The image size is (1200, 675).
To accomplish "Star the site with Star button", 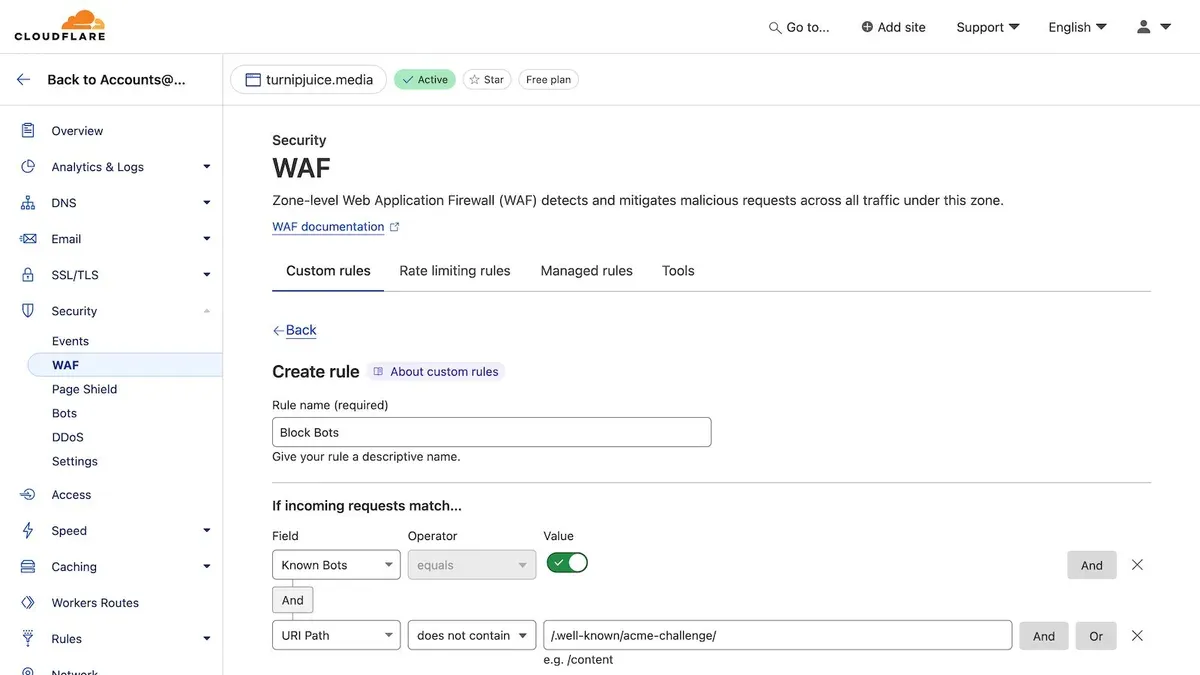I will [487, 80].
